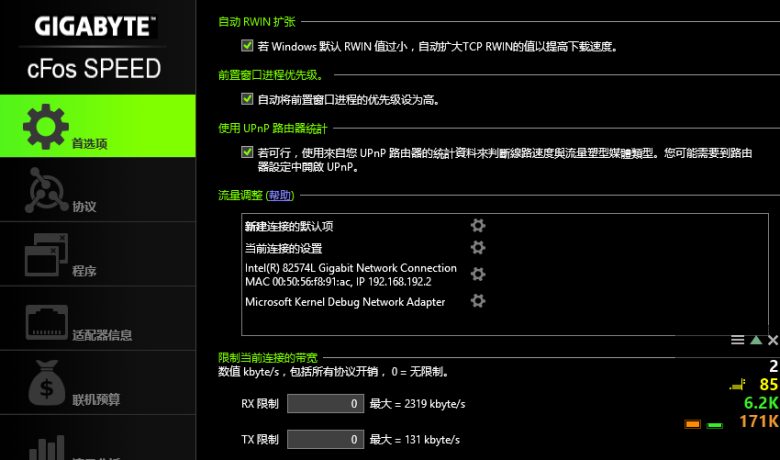The image size is (780, 460).
Task: Open the 联机预算 money bag icon
Action: [x=46, y=383]
